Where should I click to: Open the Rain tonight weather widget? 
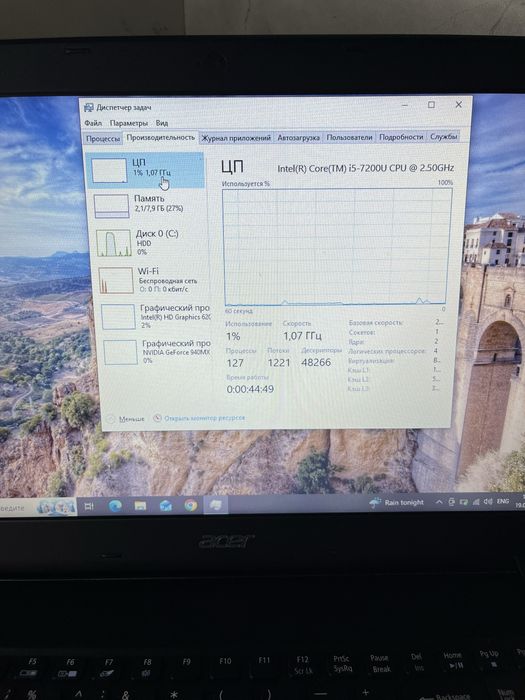[x=397, y=503]
